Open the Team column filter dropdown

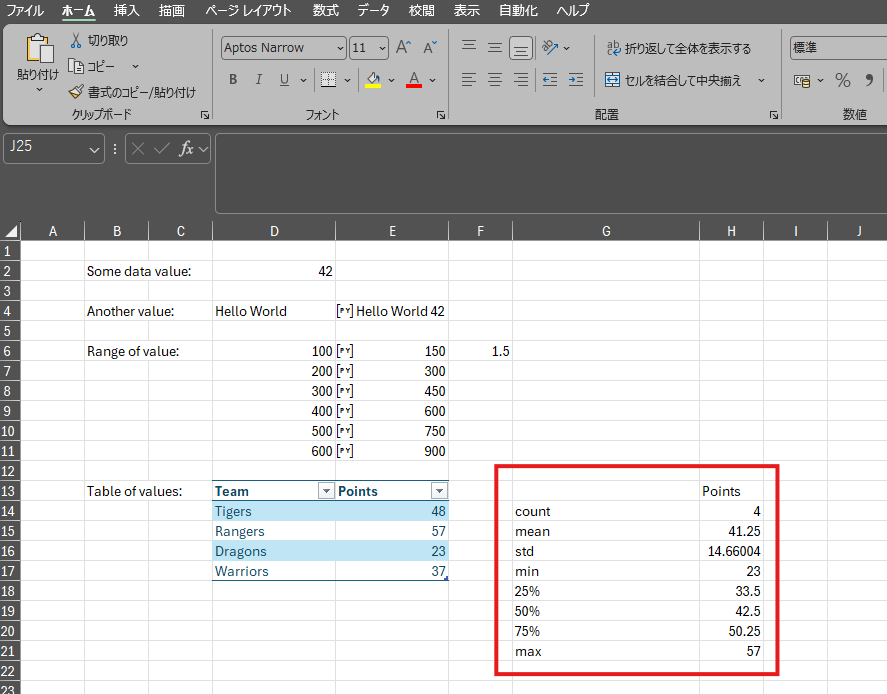[326, 491]
